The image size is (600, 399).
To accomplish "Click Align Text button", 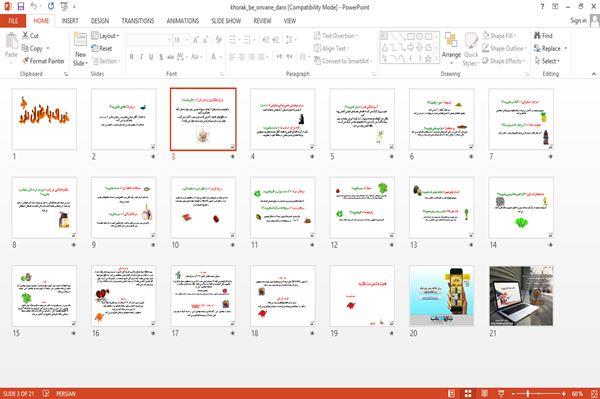I will coord(331,48).
